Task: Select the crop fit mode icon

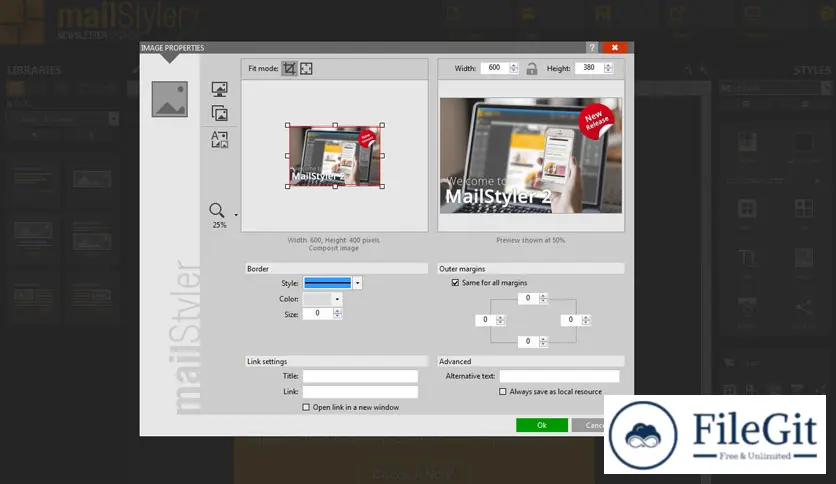Action: point(289,68)
